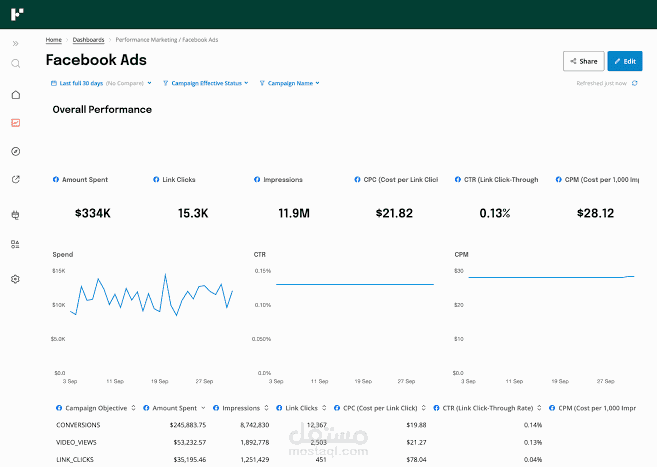Screen dimensions: 657x467
Task: Open search from the sidebar magnifier icon
Action: [x=16, y=64]
